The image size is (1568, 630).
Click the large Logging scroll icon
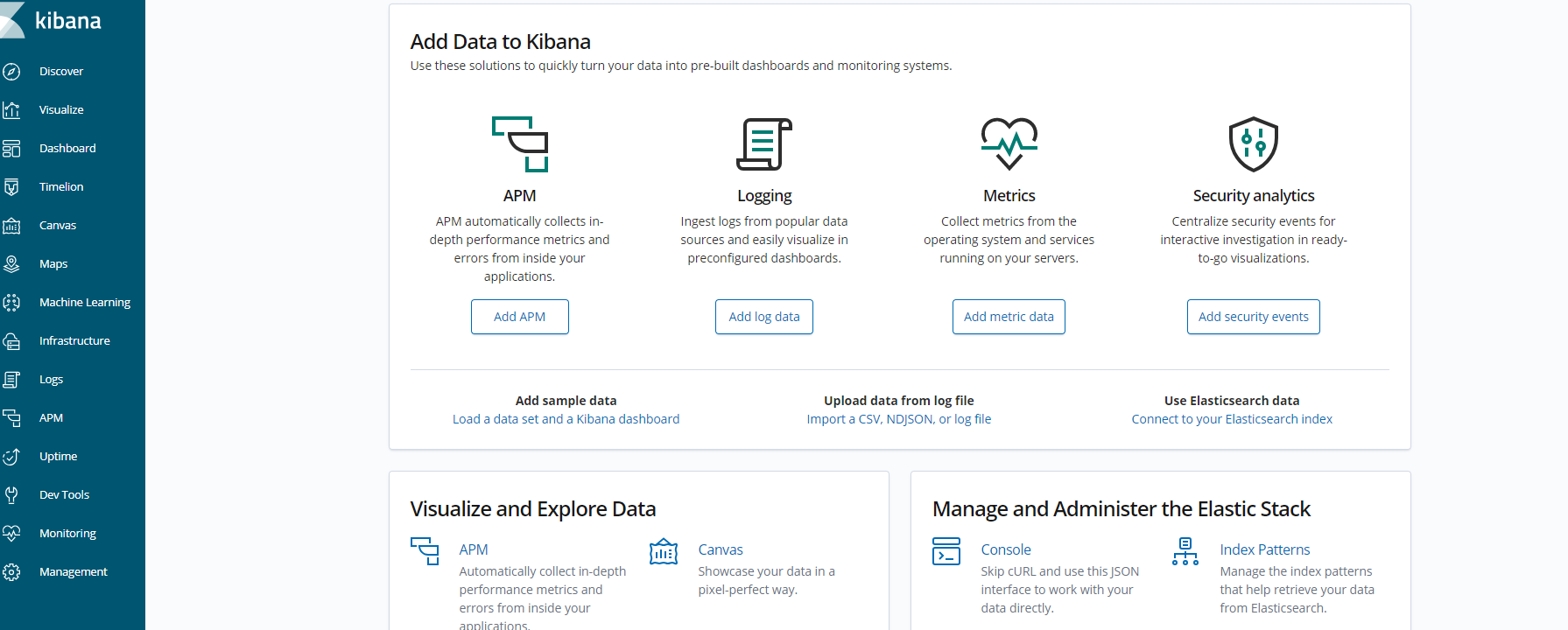point(764,144)
